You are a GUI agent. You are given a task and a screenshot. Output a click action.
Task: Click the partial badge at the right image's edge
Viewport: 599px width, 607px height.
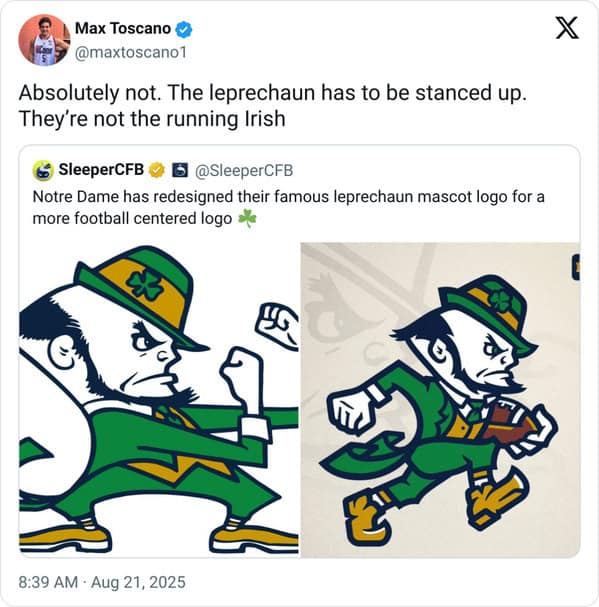[x=576, y=267]
